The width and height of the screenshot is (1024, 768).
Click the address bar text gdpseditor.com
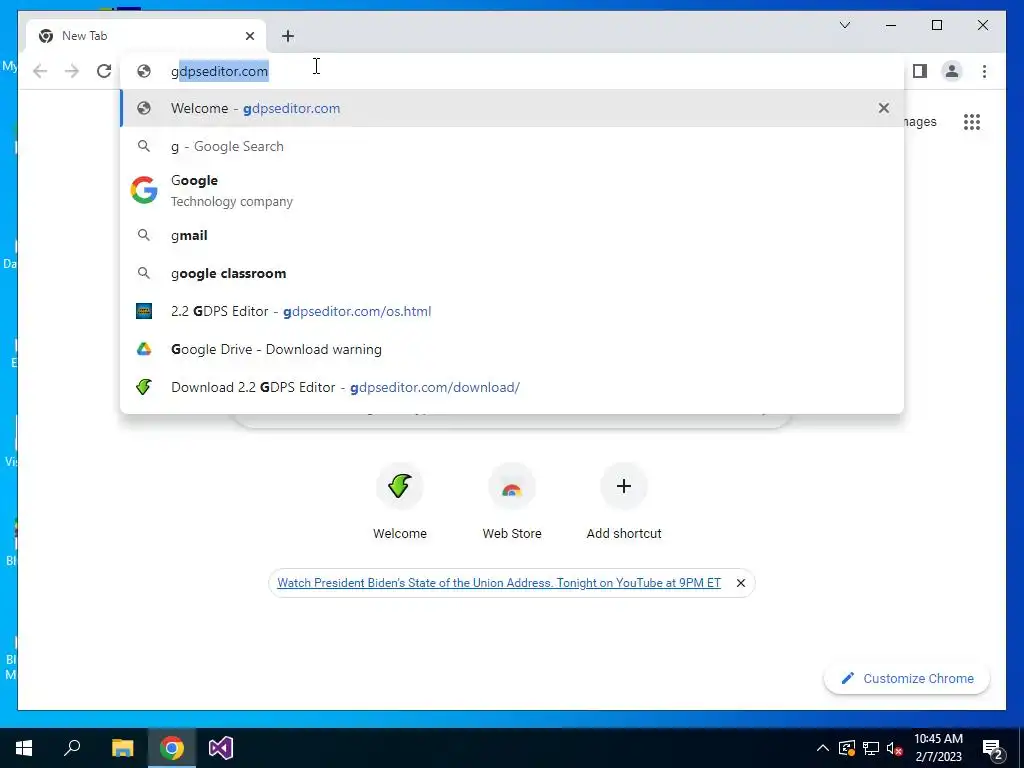tap(219, 71)
